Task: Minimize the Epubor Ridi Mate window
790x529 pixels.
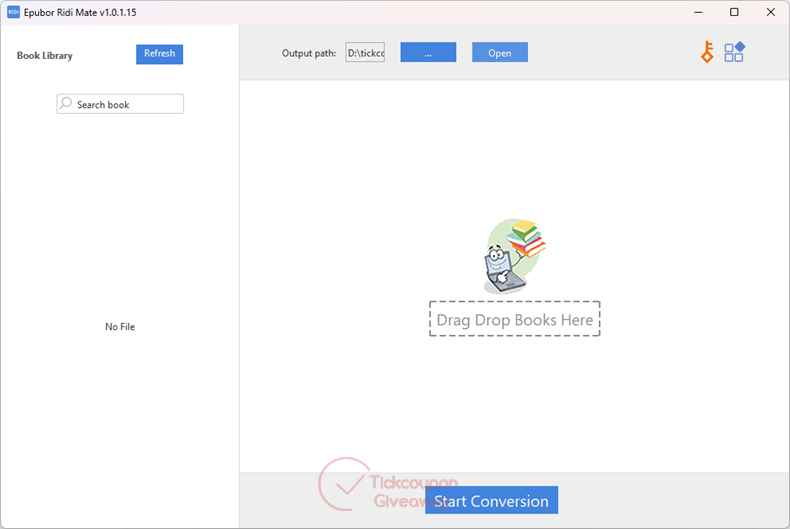Action: point(698,12)
